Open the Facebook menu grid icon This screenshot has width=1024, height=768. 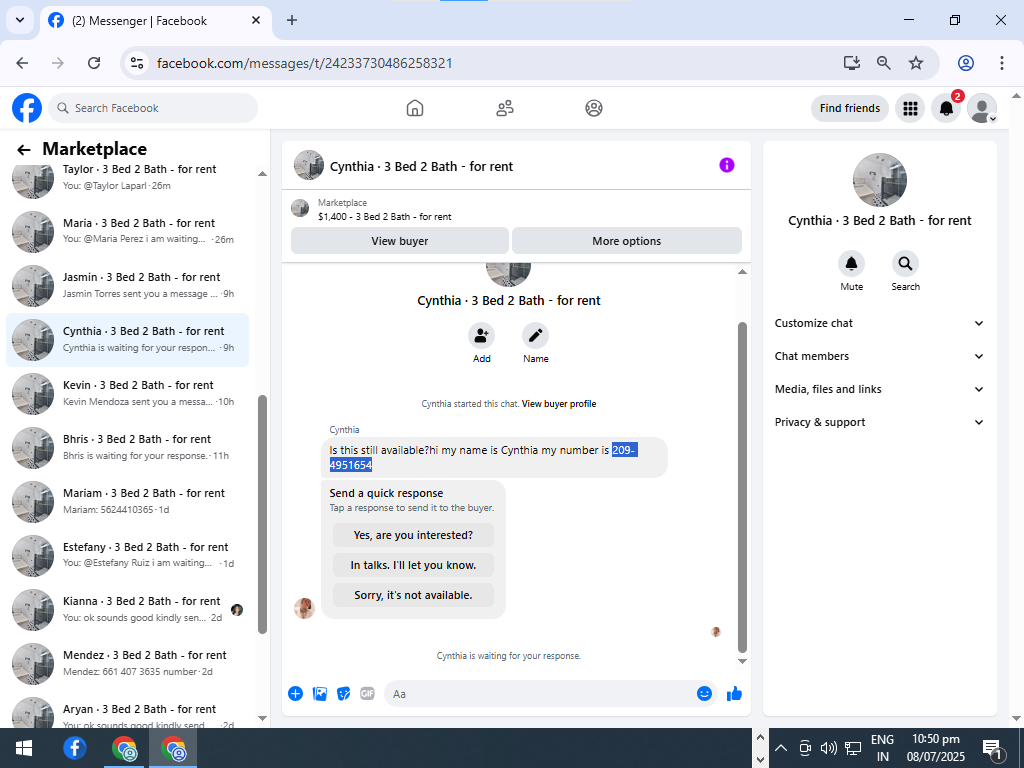pyautogui.click(x=910, y=108)
